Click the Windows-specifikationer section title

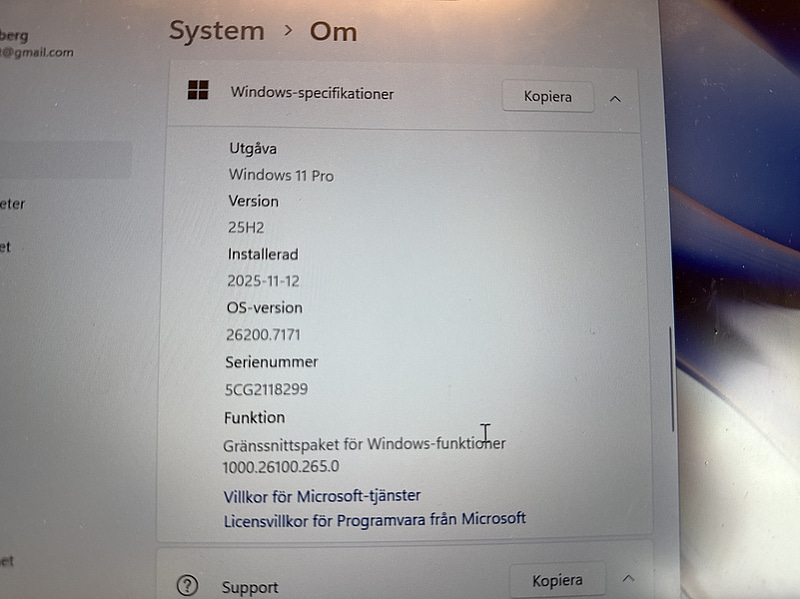tap(312, 93)
